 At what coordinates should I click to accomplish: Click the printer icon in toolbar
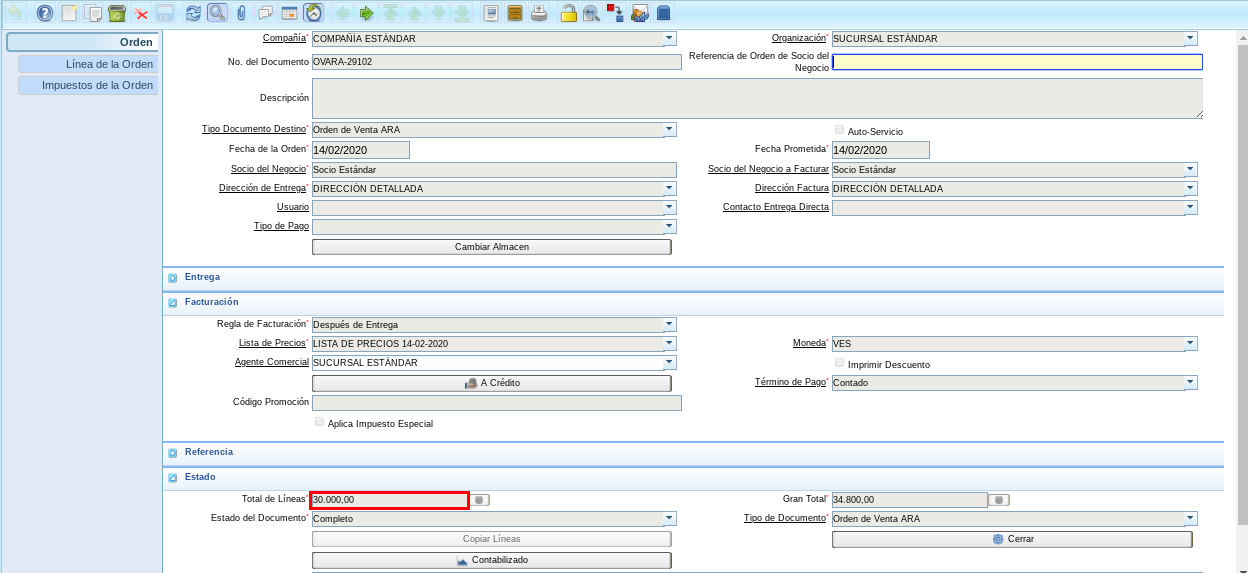click(539, 13)
